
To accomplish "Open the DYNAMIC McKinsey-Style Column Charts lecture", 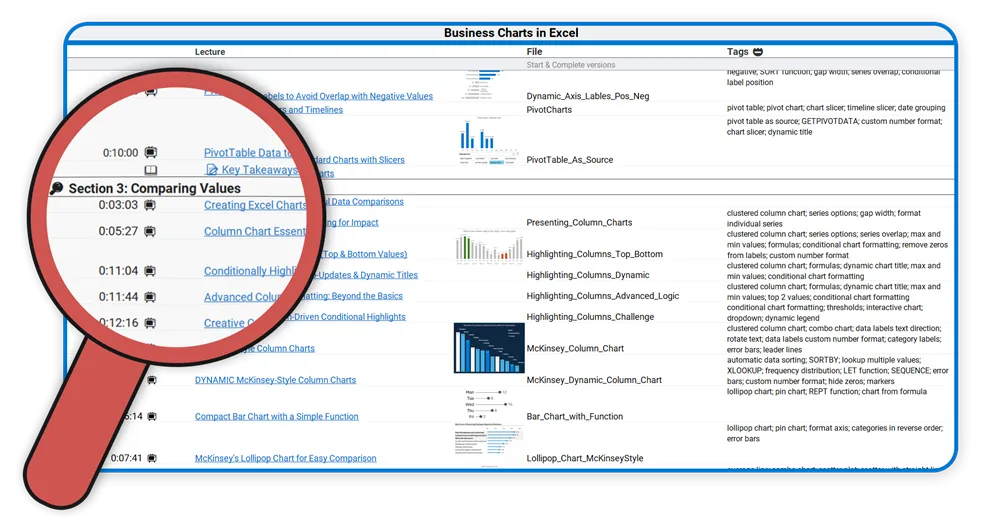I will [x=275, y=380].
